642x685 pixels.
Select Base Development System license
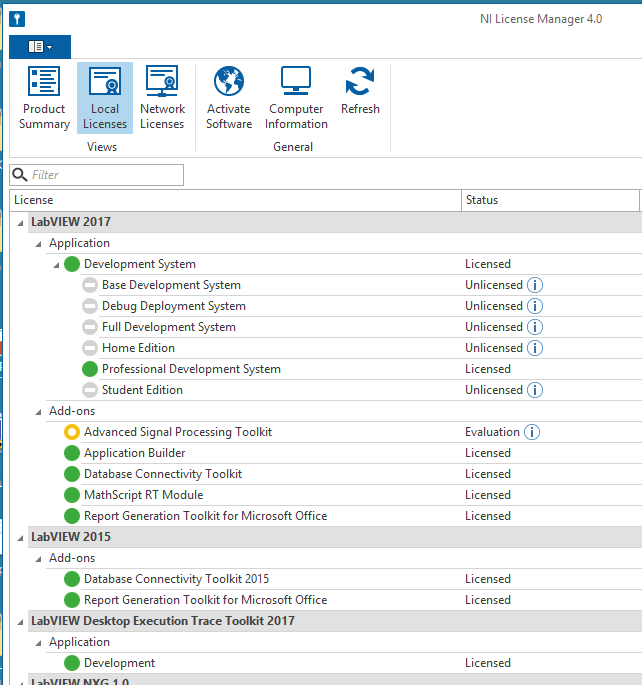tap(171, 285)
